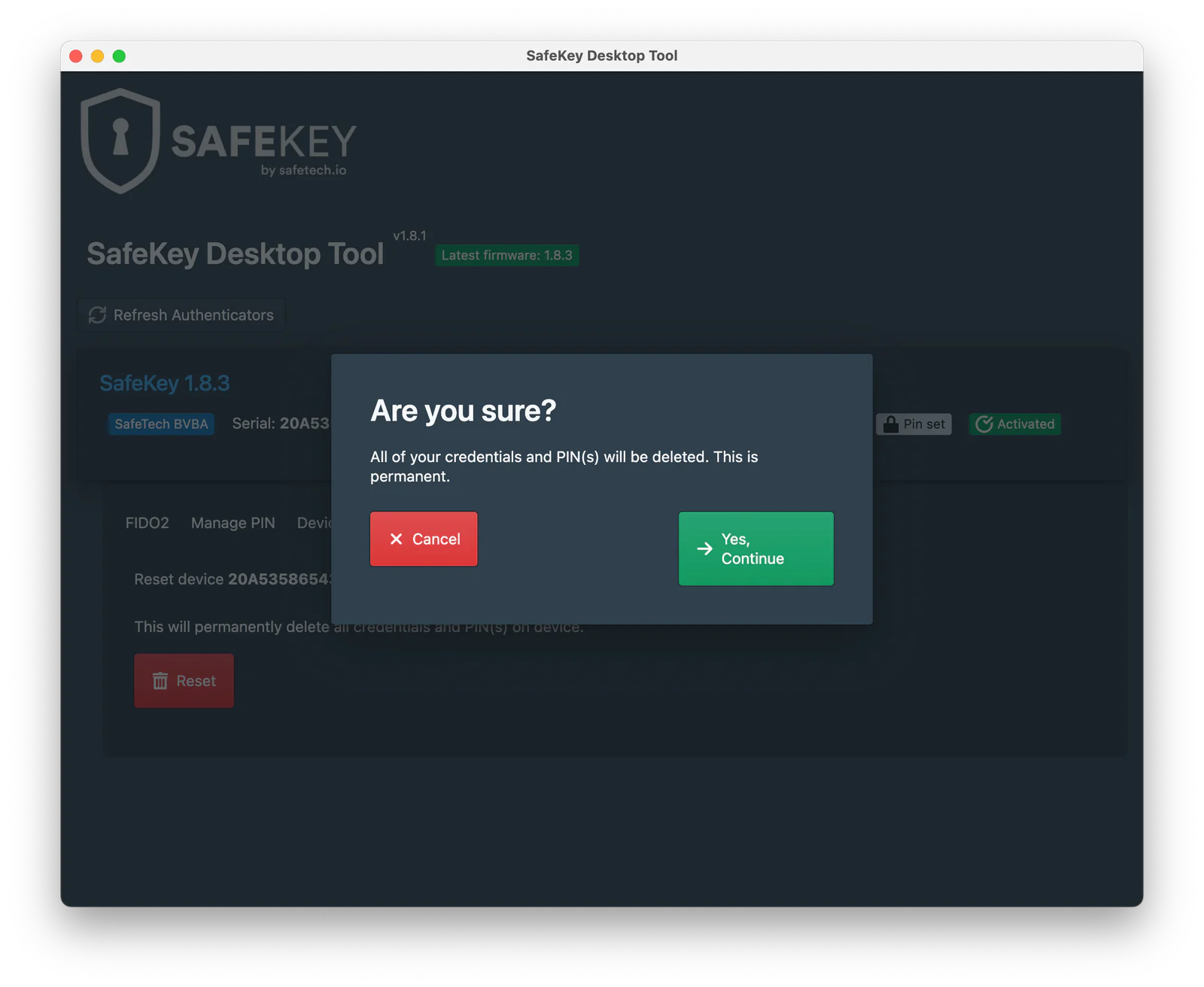Click the SafeKey Desktop Tool page heading

[x=236, y=254]
